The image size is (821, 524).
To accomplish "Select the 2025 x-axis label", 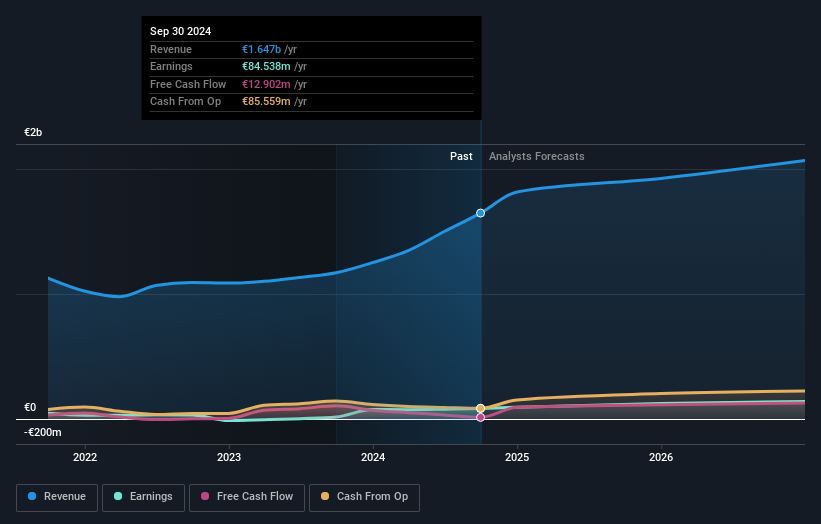I will click(517, 457).
